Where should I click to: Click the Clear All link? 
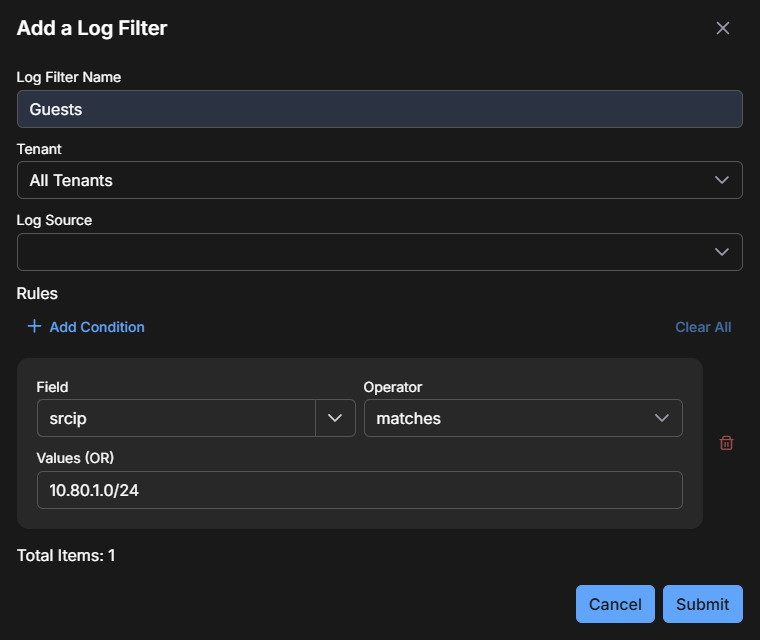click(x=703, y=327)
